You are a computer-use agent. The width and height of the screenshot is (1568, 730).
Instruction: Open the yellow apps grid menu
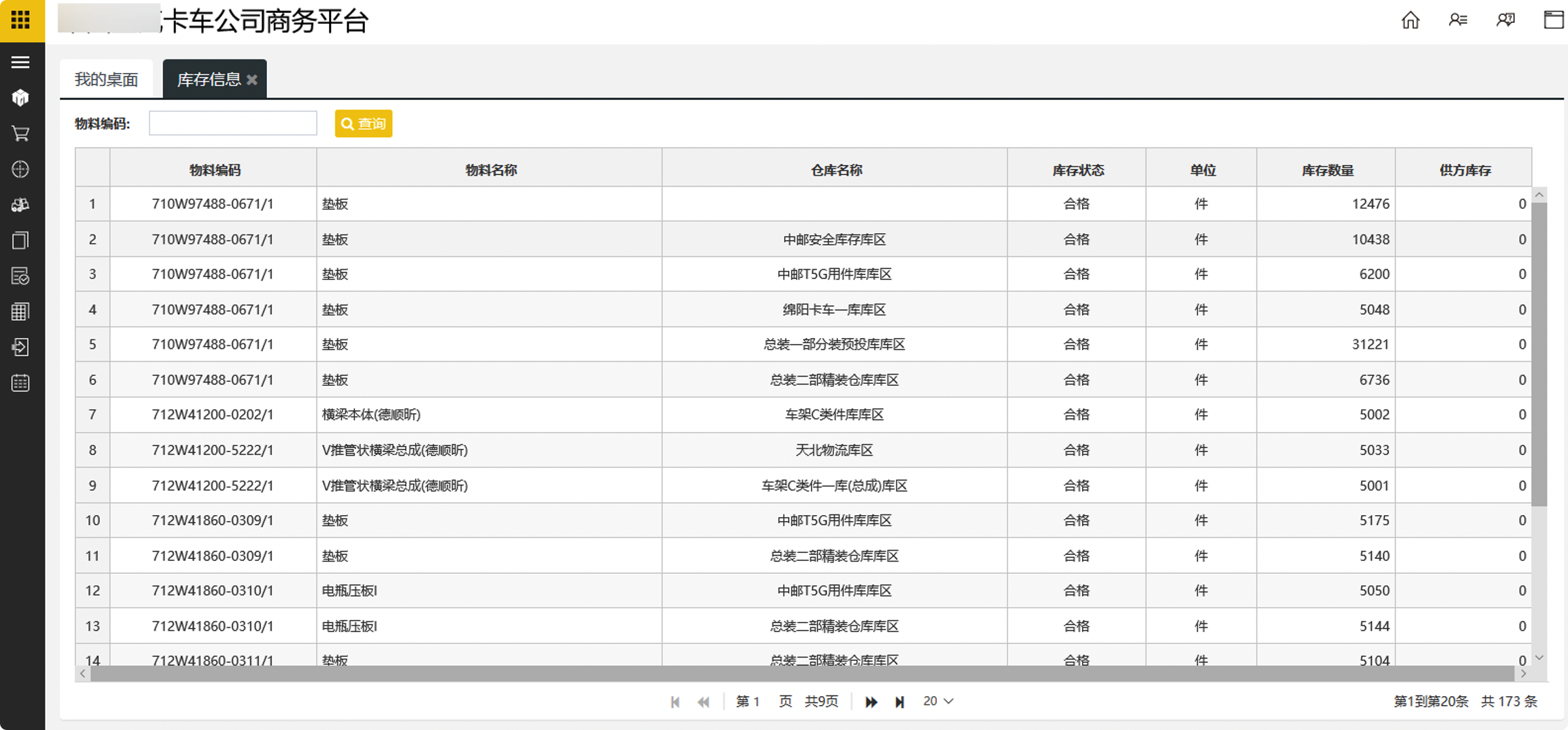point(21,20)
